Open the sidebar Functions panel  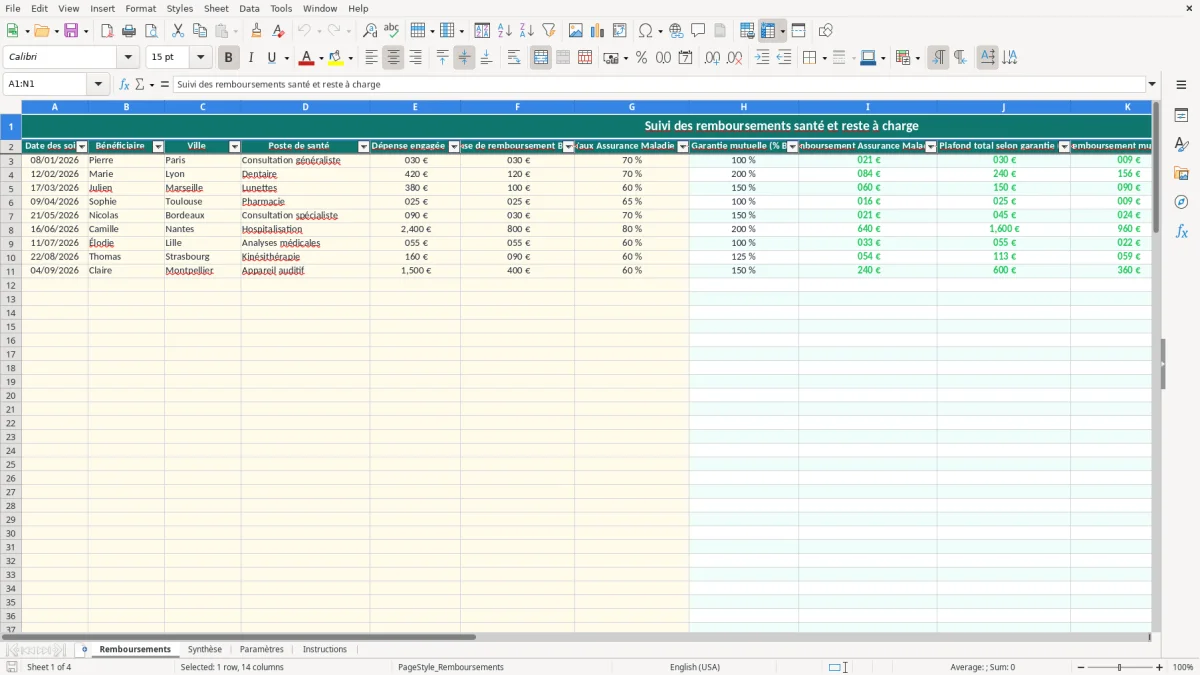[x=1181, y=232]
